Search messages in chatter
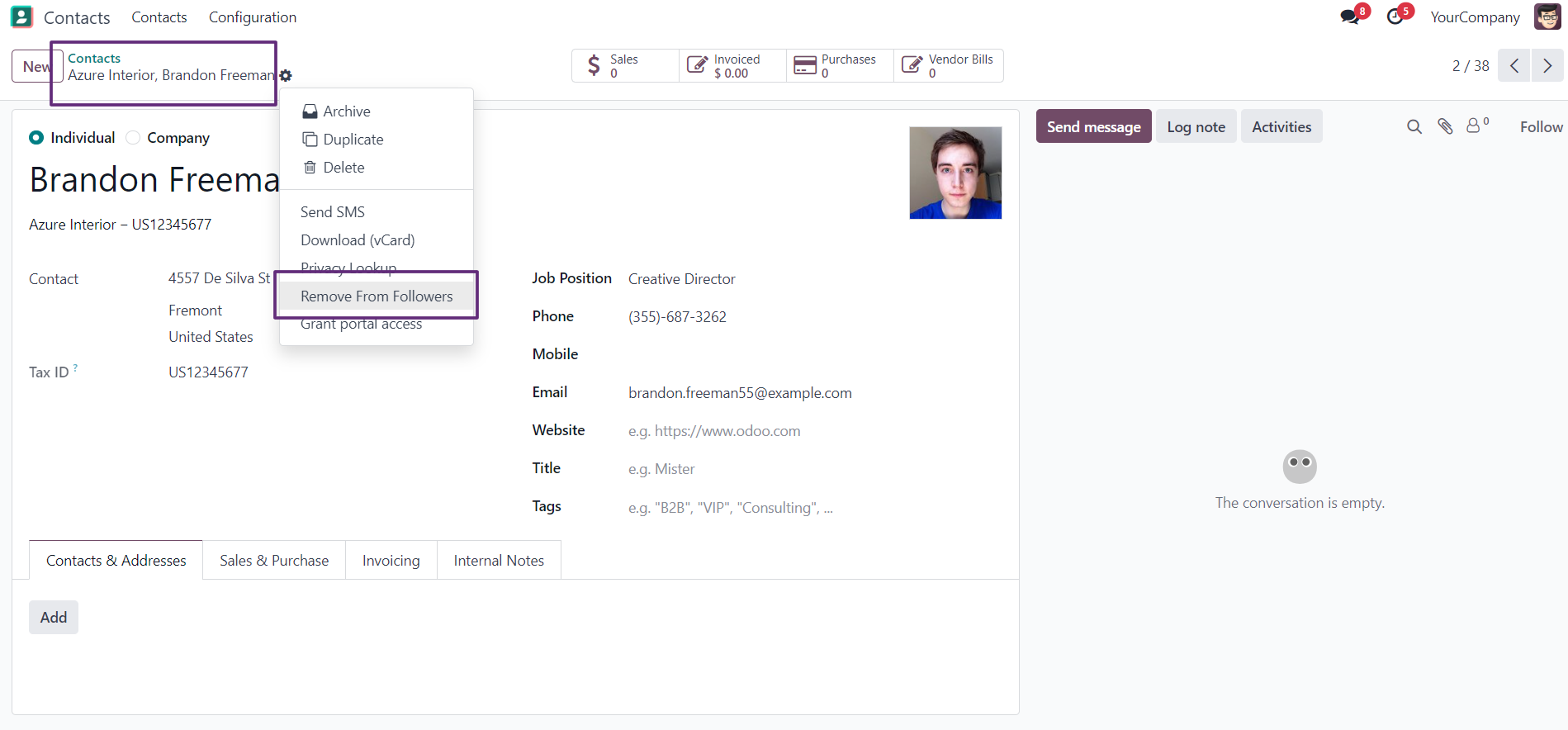Viewport: 1568px width, 730px height. click(x=1414, y=126)
